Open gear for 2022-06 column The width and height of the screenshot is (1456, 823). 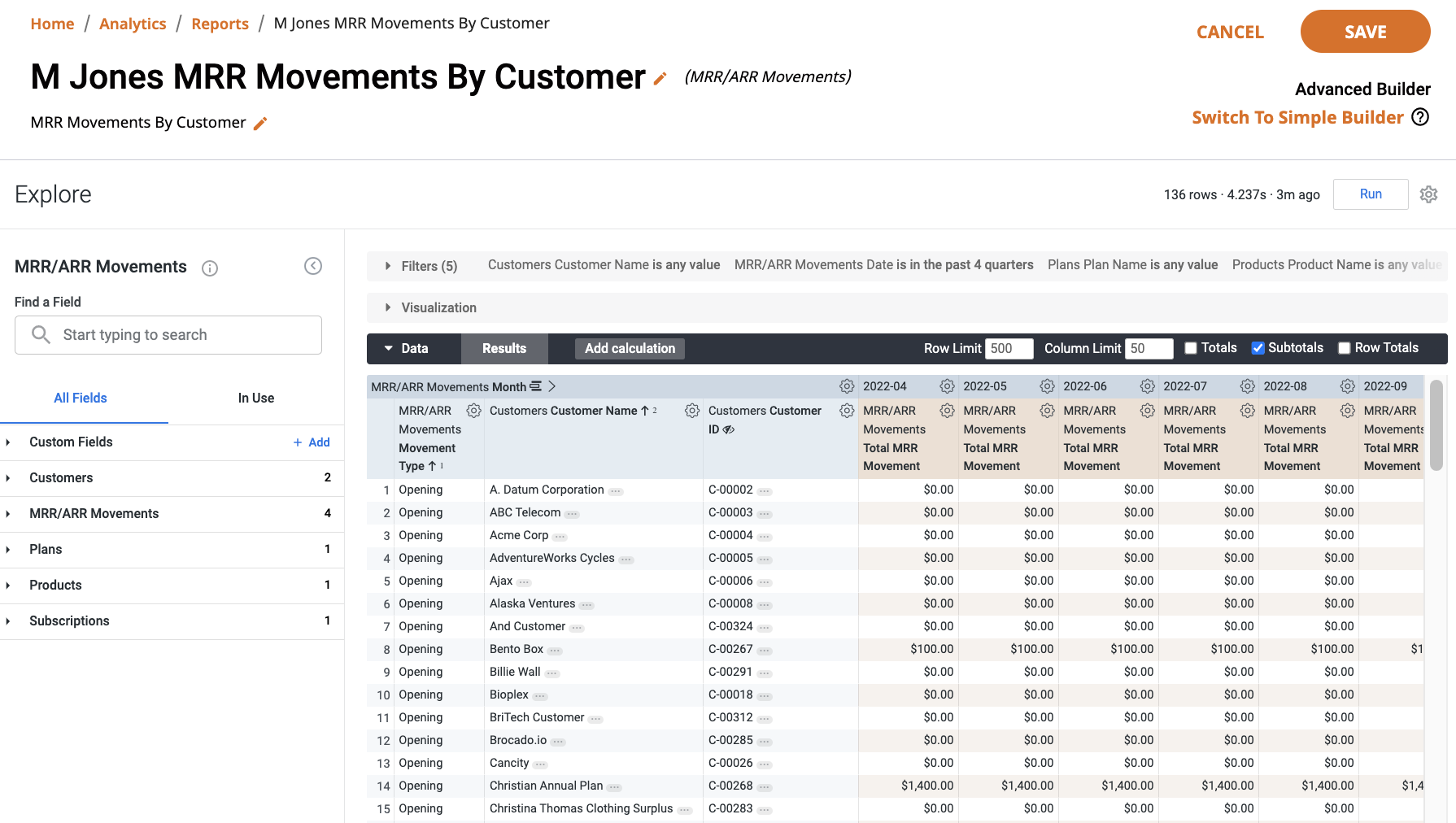[x=1148, y=386]
